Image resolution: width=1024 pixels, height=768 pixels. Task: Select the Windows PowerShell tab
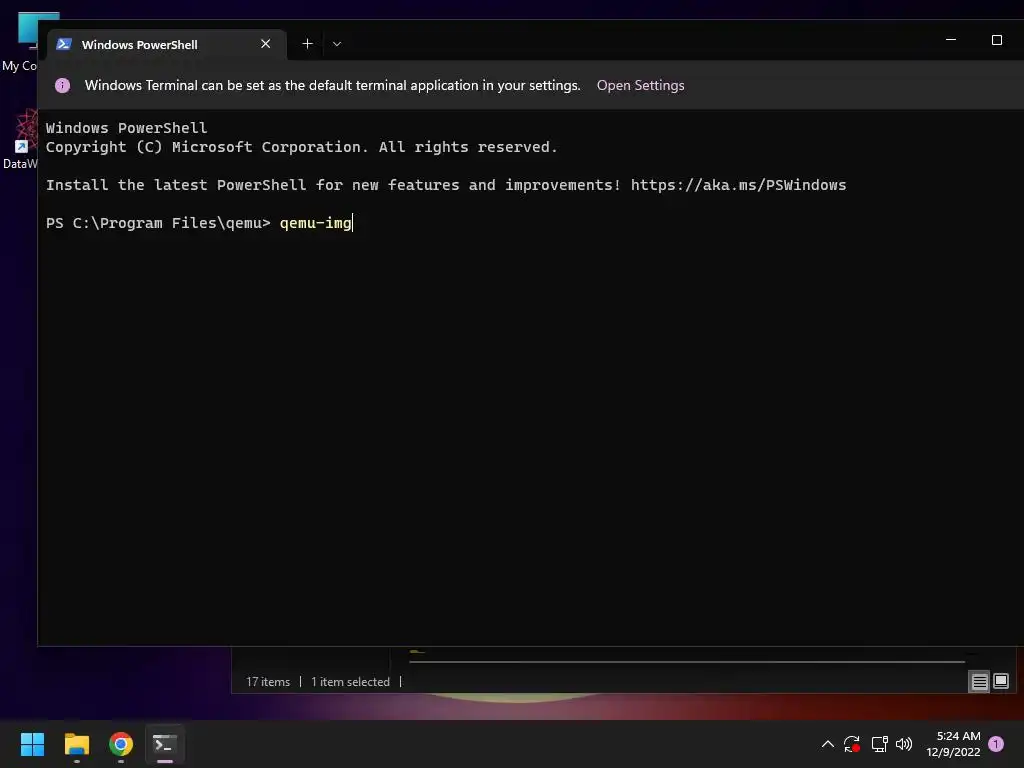[167, 44]
